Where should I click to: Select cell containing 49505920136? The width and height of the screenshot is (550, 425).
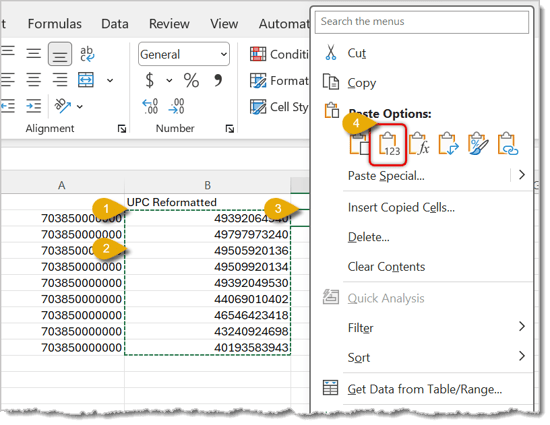pyautogui.click(x=208, y=250)
